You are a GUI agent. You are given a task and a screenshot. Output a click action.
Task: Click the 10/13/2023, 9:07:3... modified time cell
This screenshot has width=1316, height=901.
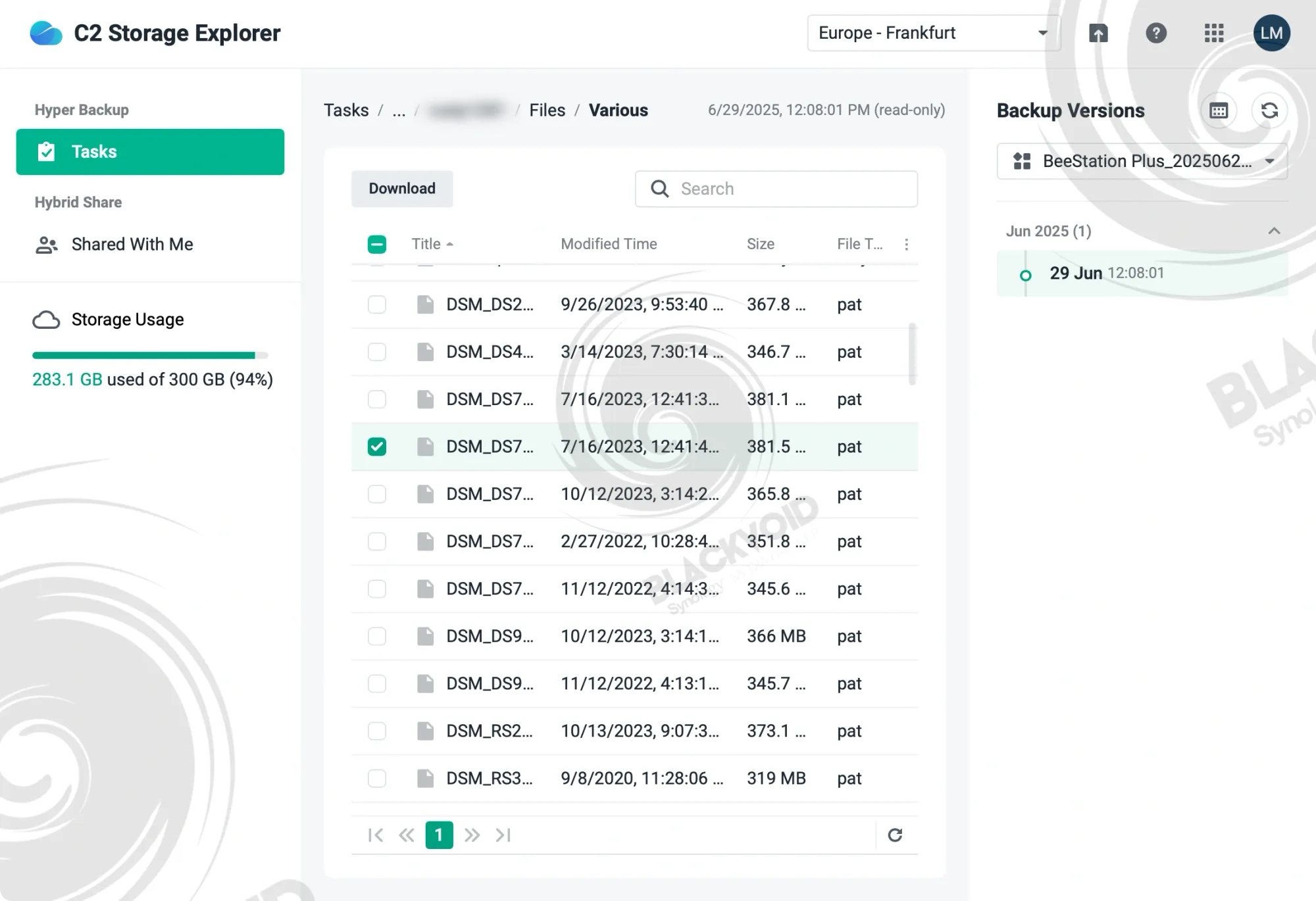[x=640, y=731]
